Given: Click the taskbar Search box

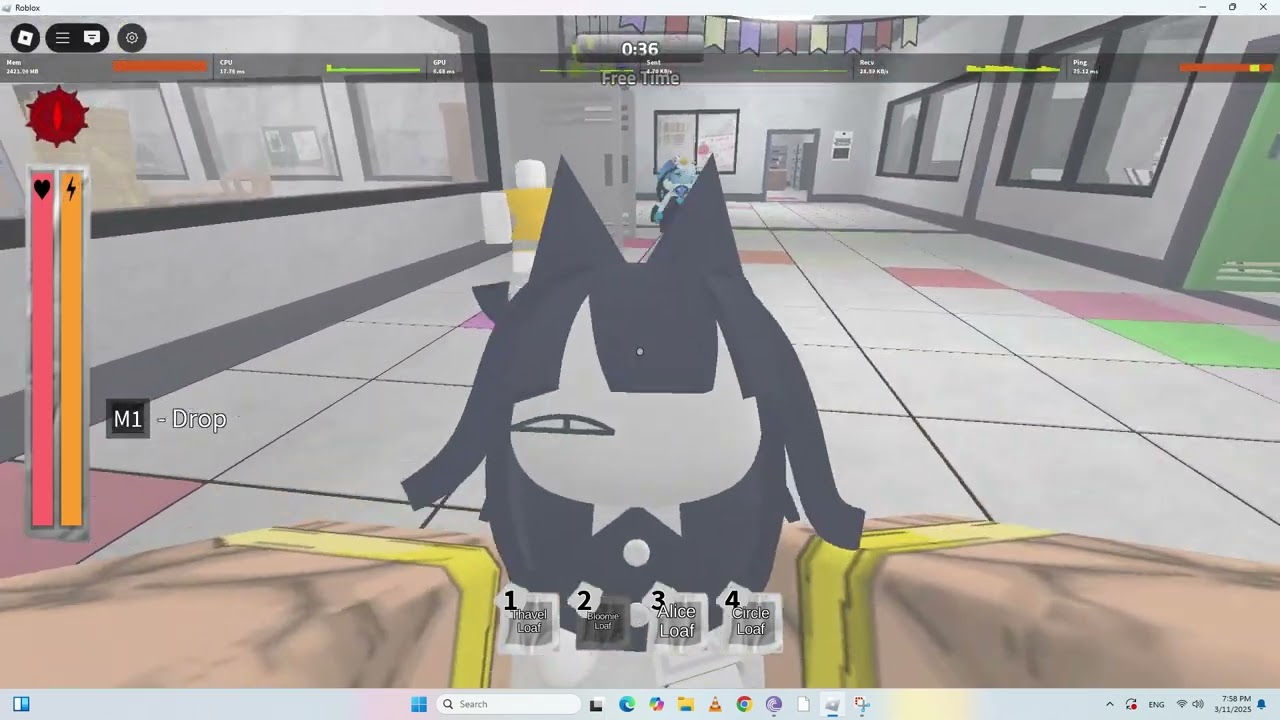Looking at the screenshot, I should pos(509,704).
